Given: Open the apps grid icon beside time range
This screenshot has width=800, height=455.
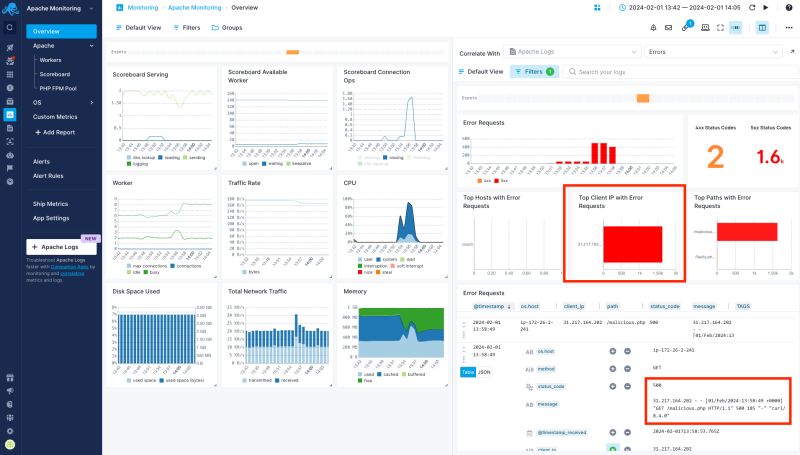Looking at the screenshot, I should pyautogui.click(x=597, y=8).
